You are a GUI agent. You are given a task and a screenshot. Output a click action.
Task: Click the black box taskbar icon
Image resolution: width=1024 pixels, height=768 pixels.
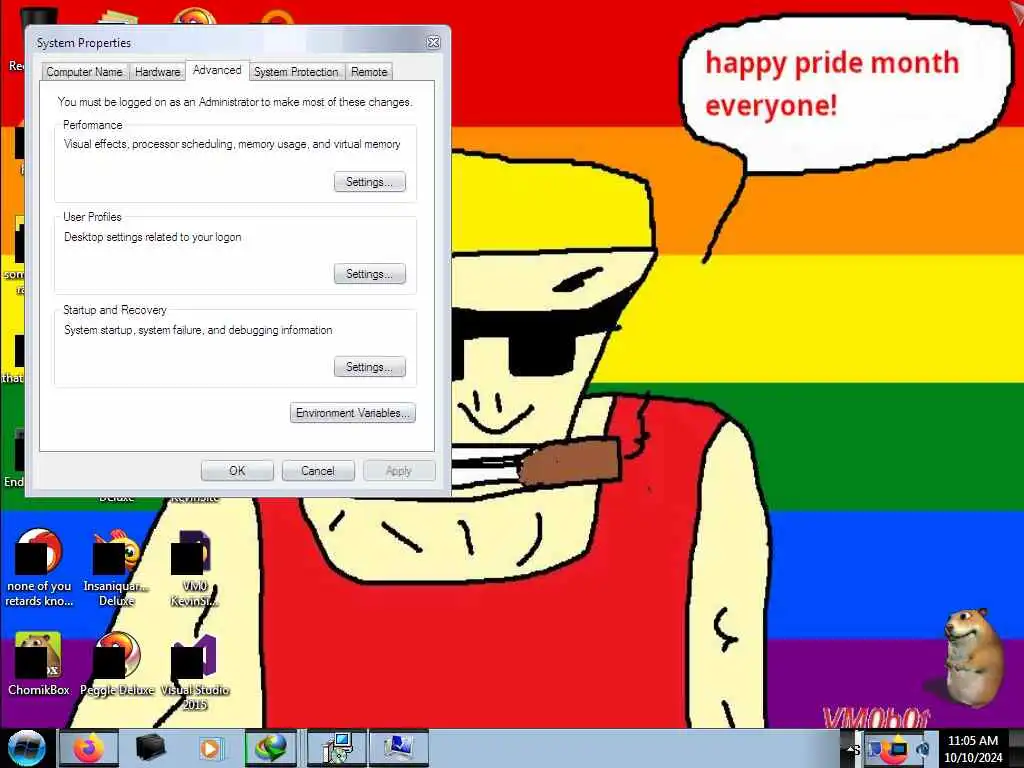(x=150, y=748)
